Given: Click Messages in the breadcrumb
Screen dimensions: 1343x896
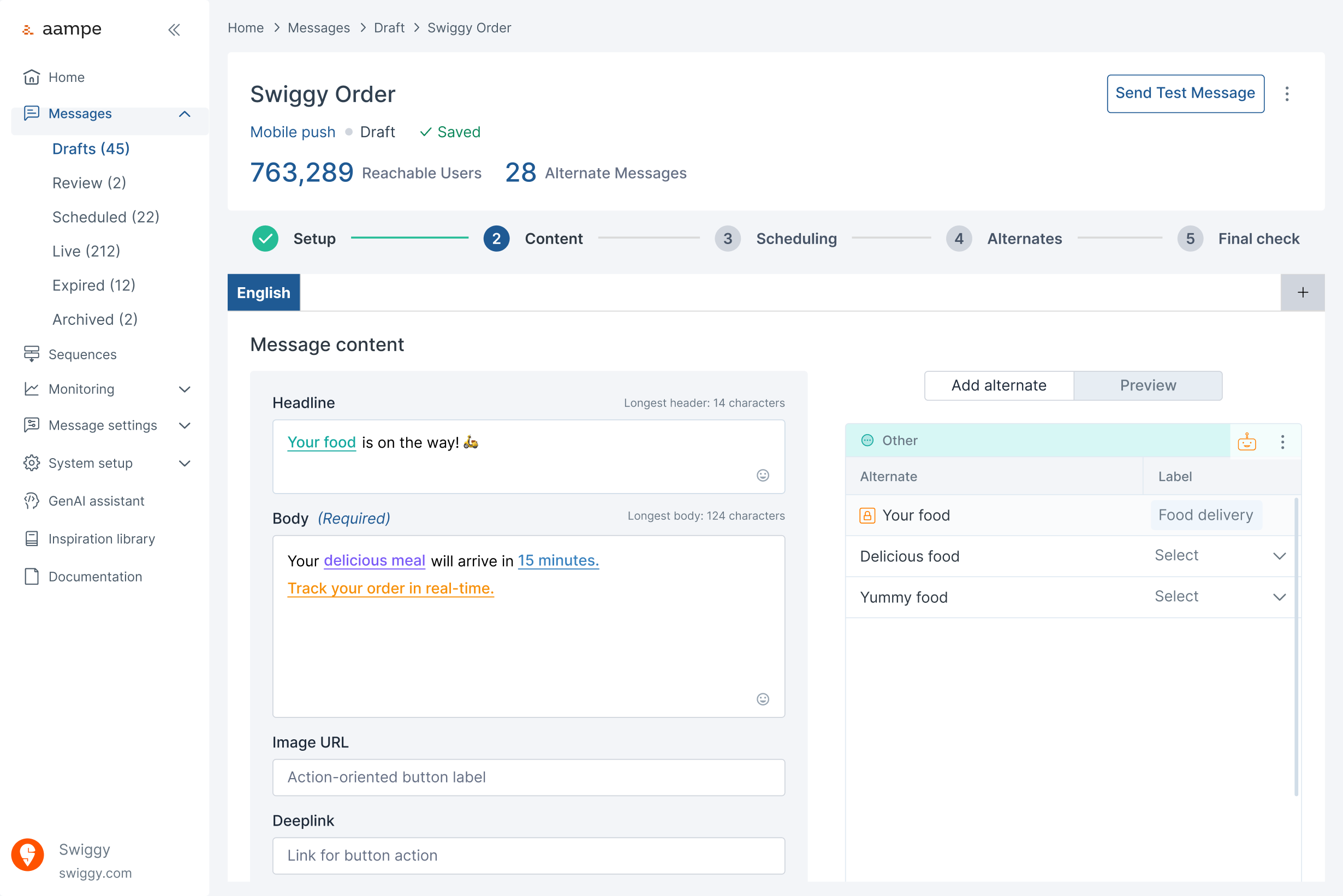Looking at the screenshot, I should 319,28.
